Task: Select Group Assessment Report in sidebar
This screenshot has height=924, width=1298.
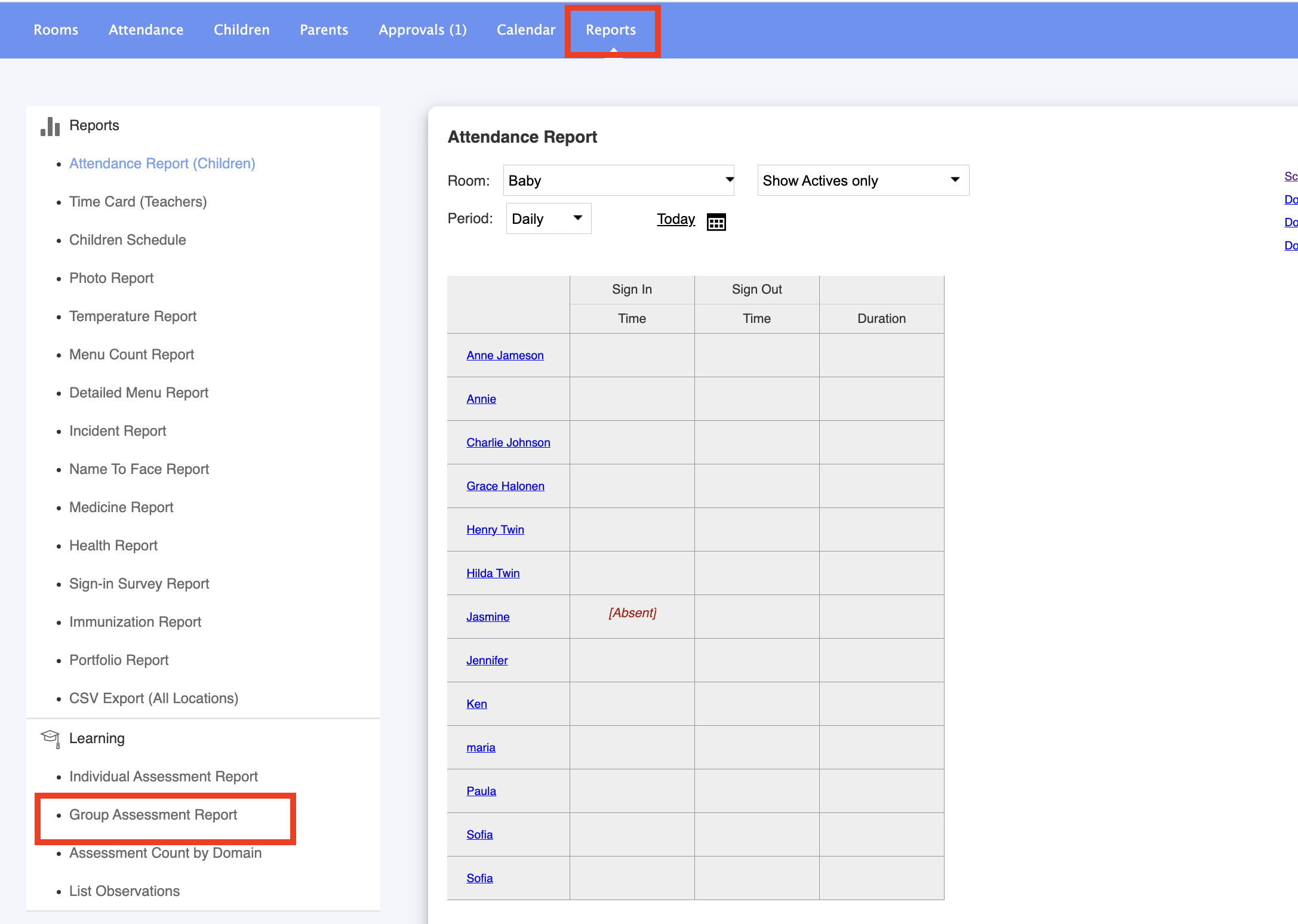Action: click(x=153, y=815)
